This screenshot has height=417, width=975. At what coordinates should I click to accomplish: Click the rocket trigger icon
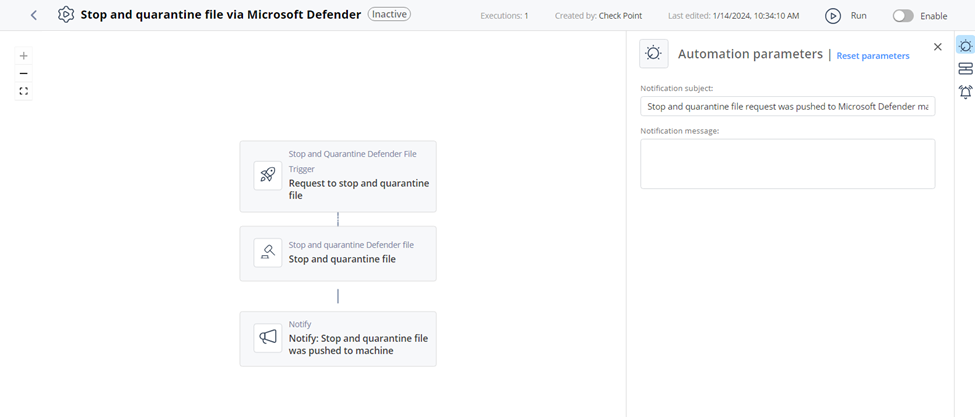268,175
